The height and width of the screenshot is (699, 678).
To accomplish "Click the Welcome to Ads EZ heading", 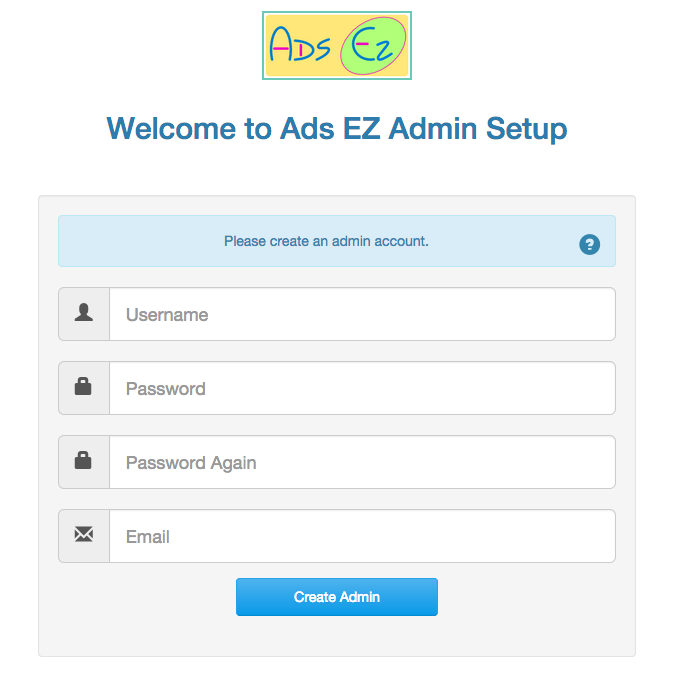I will (x=337, y=129).
